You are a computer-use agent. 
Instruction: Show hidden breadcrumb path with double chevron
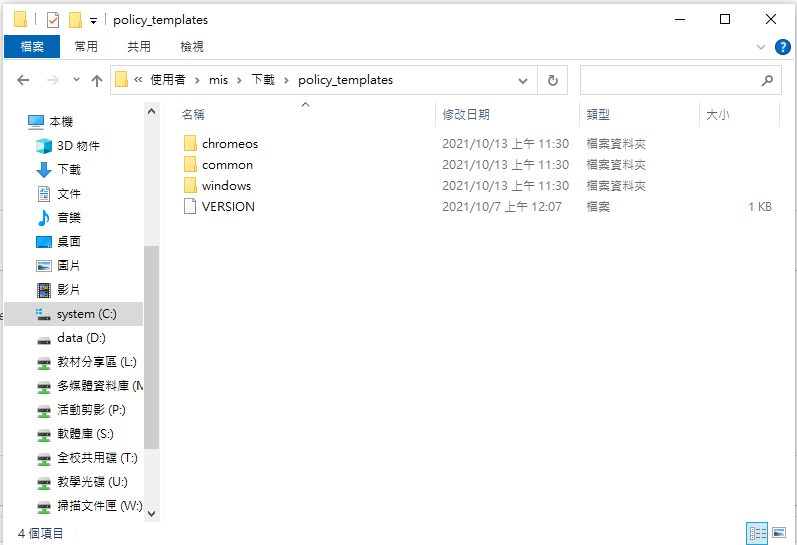[138, 80]
